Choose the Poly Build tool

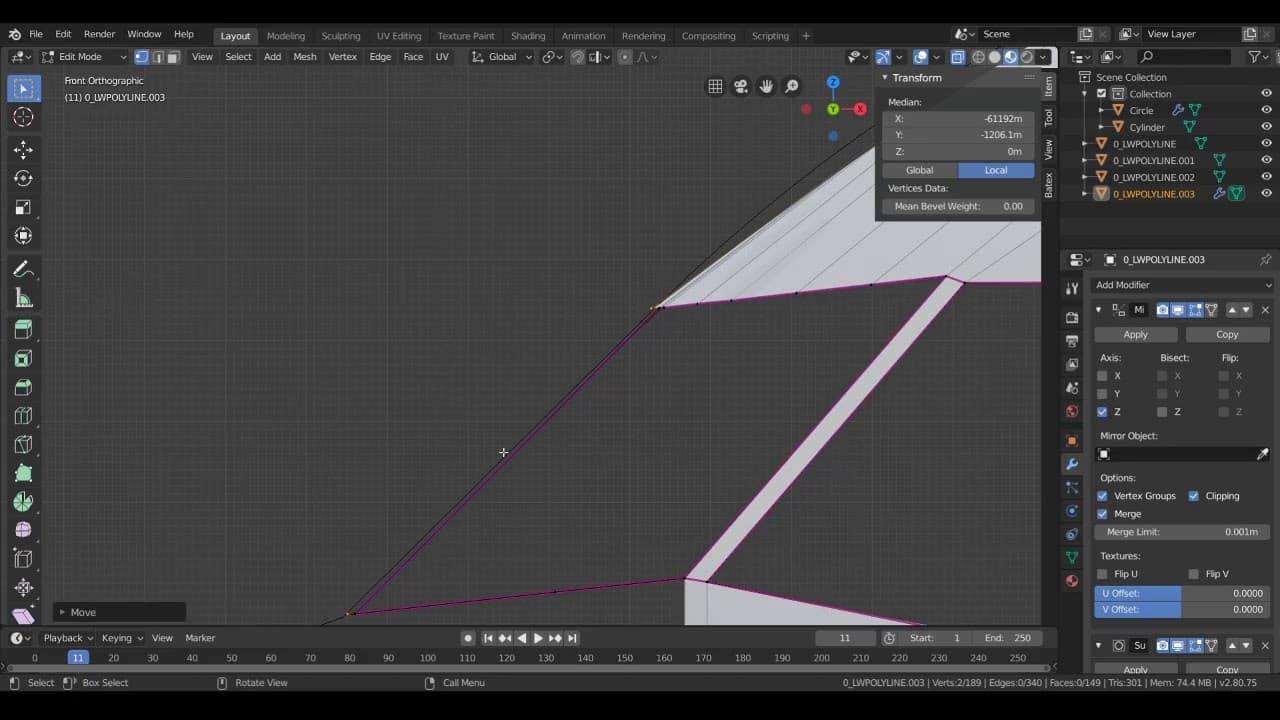pos(23,473)
